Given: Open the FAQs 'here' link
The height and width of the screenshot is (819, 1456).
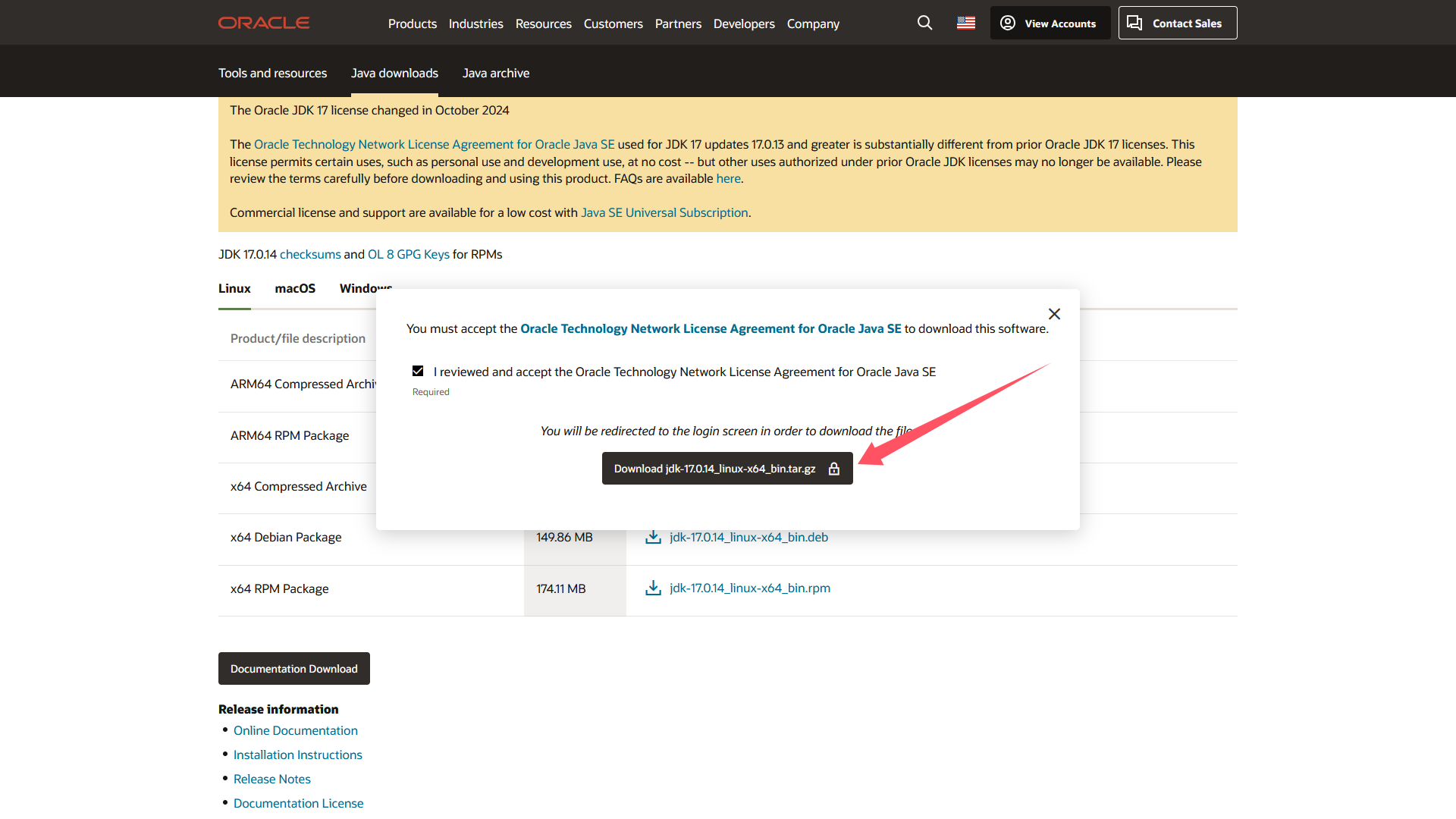Looking at the screenshot, I should (728, 178).
